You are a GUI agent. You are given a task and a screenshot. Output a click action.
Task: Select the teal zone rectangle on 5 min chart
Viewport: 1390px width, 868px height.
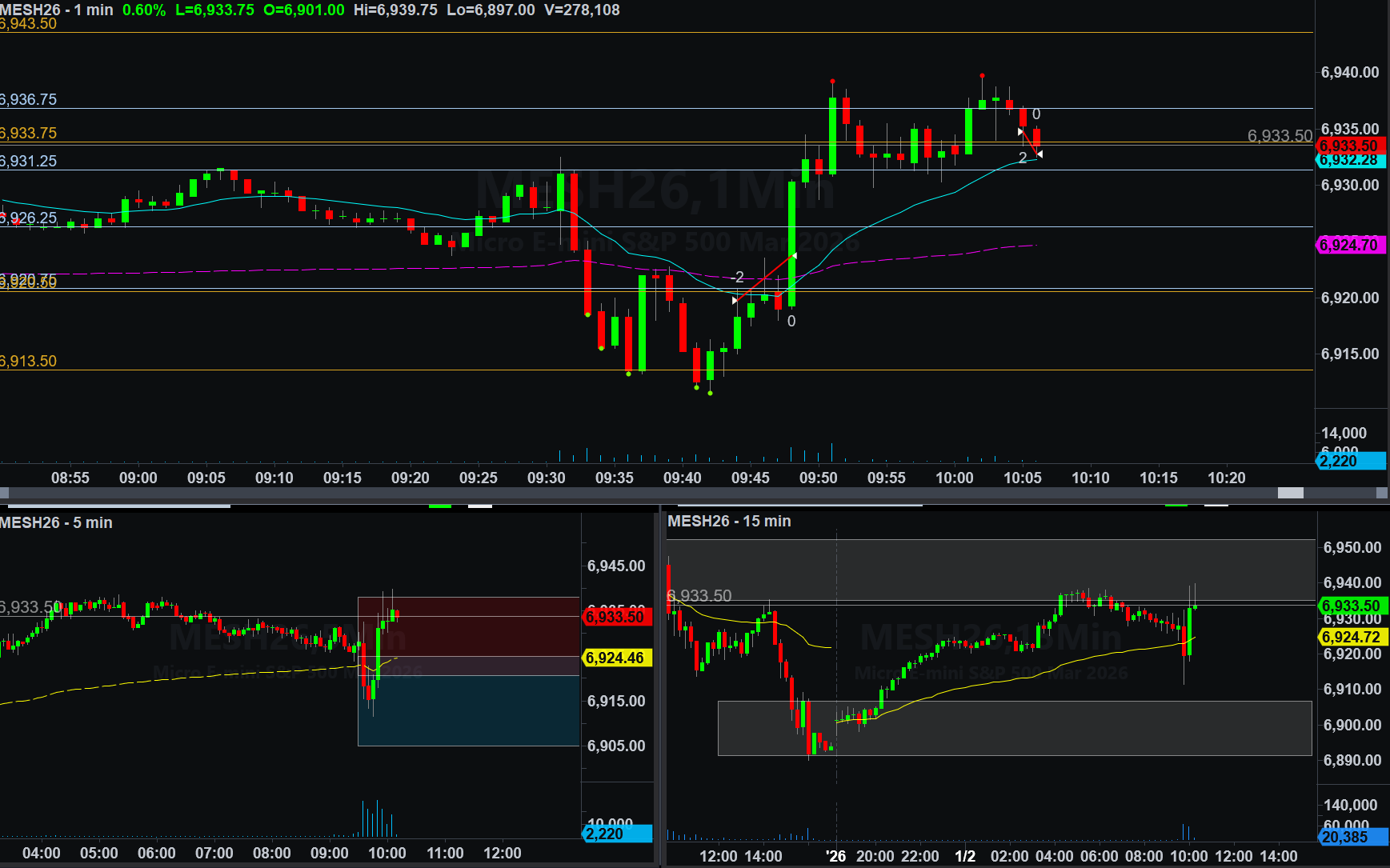(468, 710)
